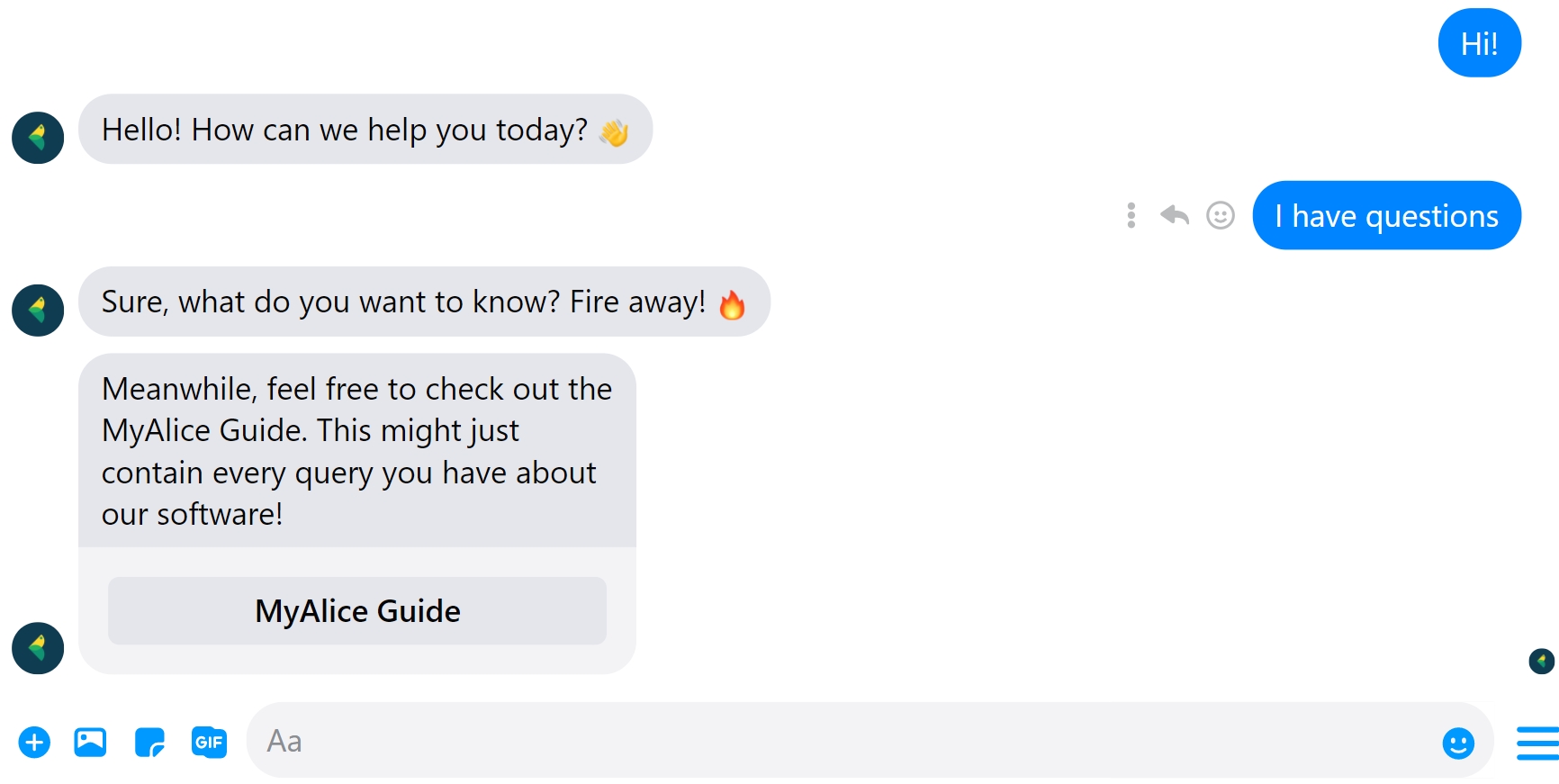Attach a photo using image icon
This screenshot has height=784, width=1559.
(x=90, y=743)
